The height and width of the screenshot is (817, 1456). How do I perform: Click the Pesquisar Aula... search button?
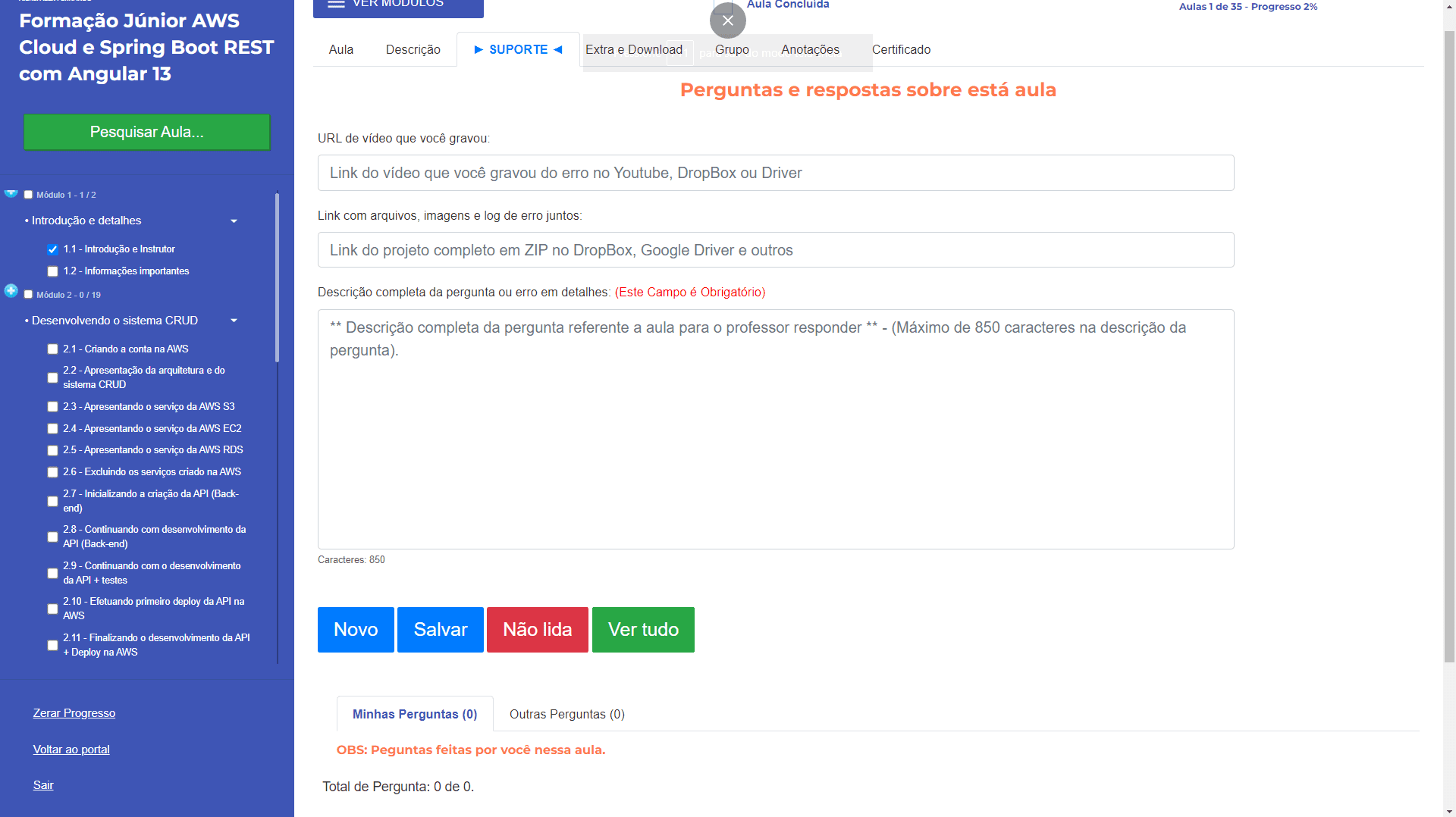click(146, 132)
